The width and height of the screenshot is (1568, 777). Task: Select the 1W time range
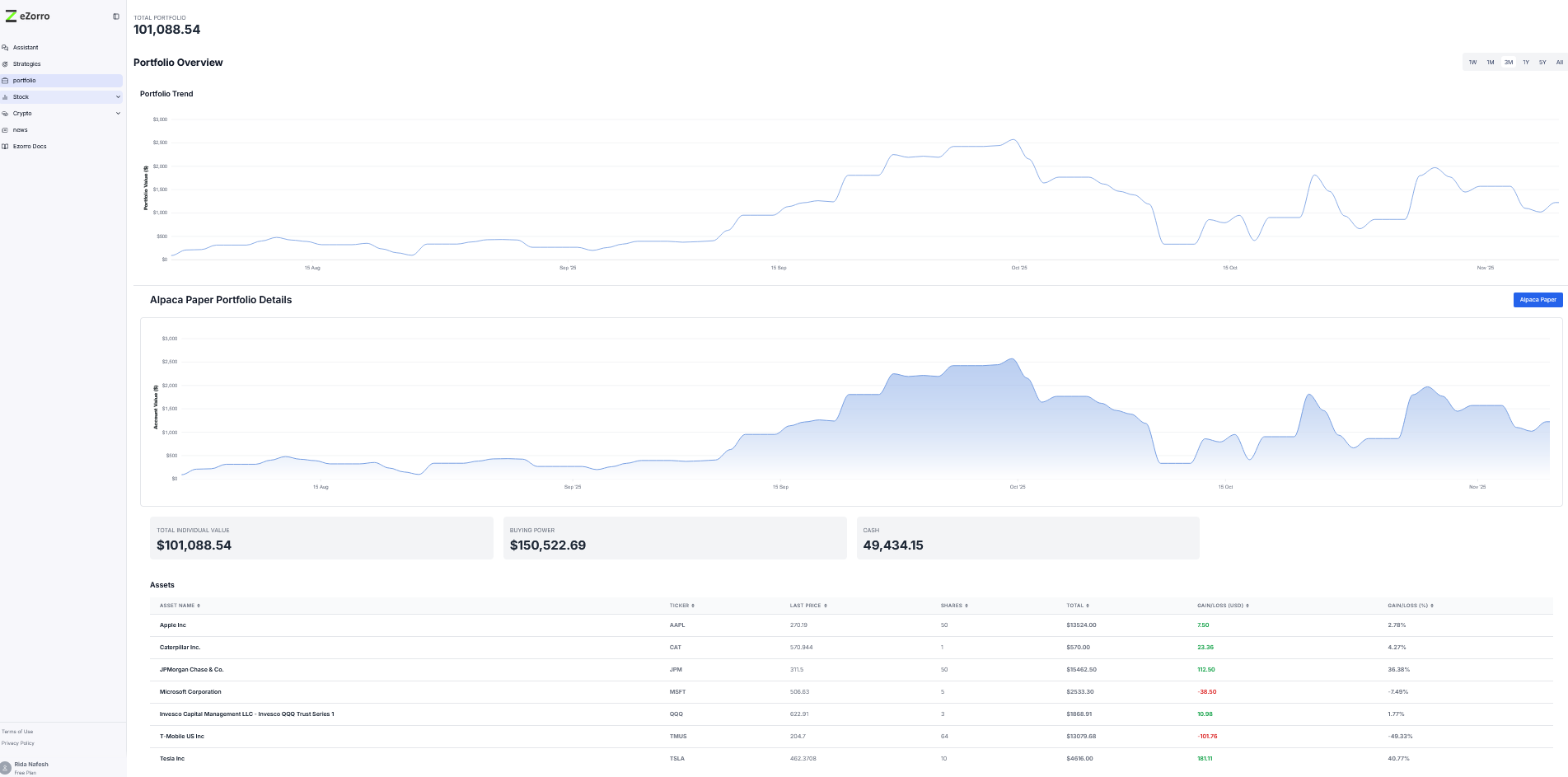1472,62
